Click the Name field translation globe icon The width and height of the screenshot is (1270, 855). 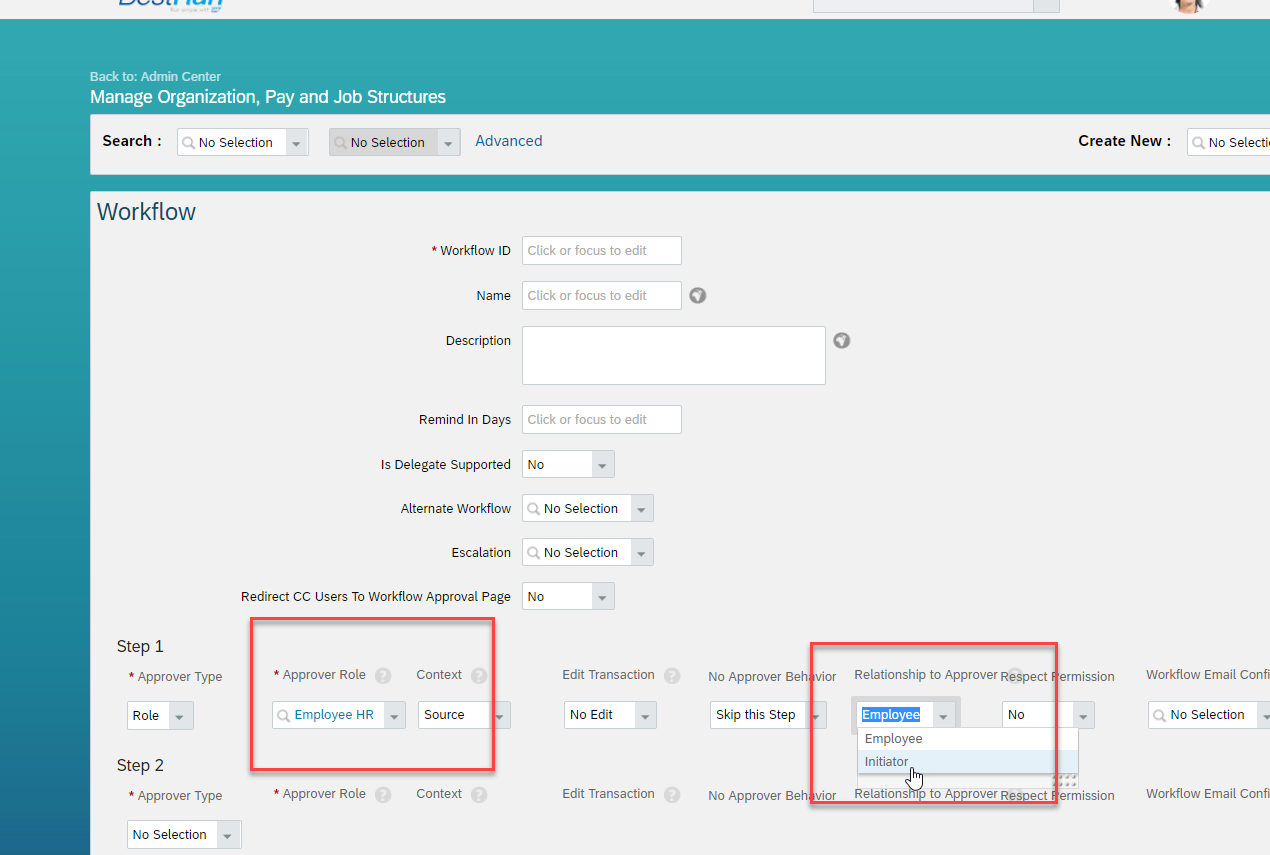[x=698, y=295]
